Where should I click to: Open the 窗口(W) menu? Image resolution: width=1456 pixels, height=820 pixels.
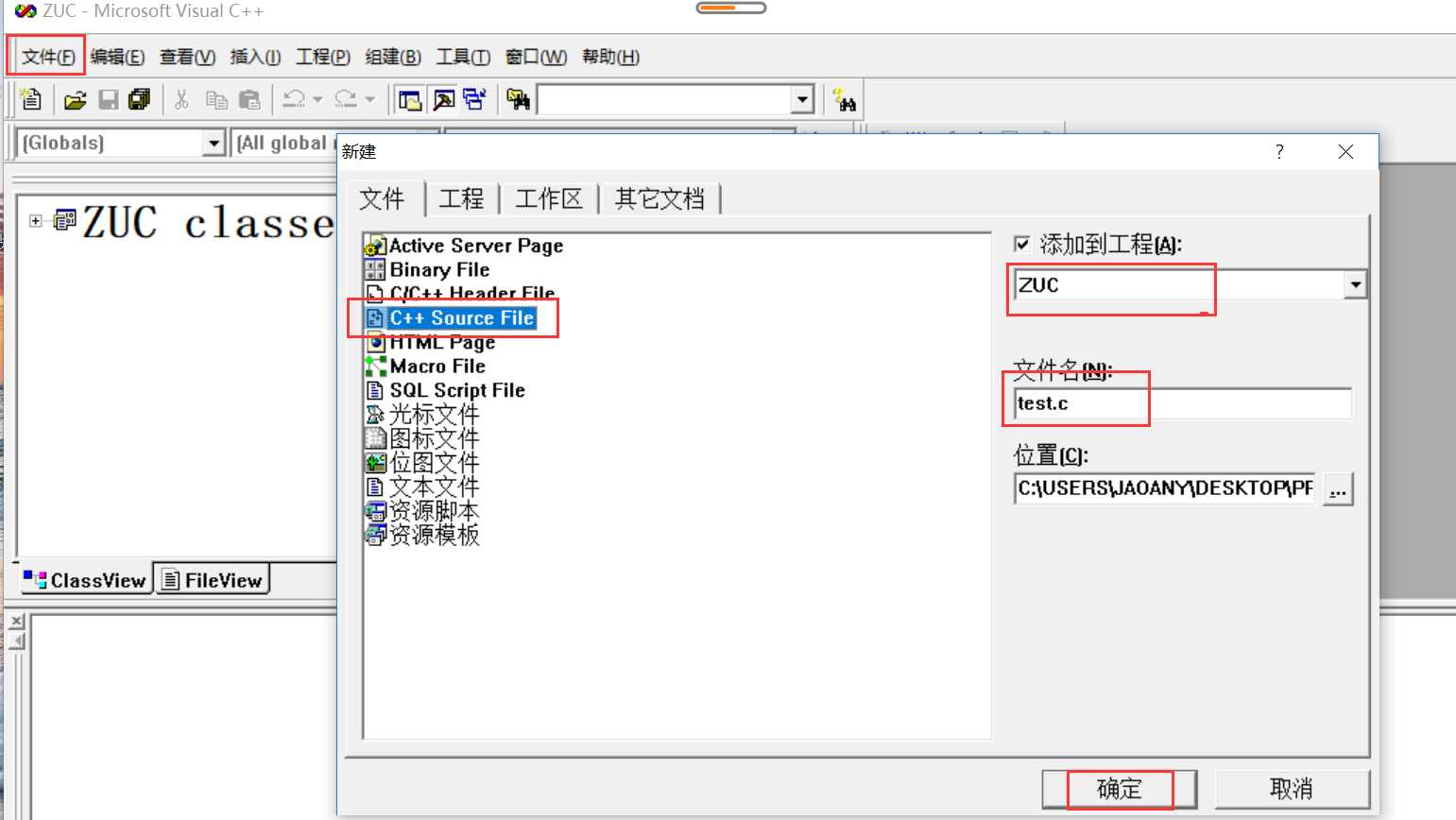536,58
